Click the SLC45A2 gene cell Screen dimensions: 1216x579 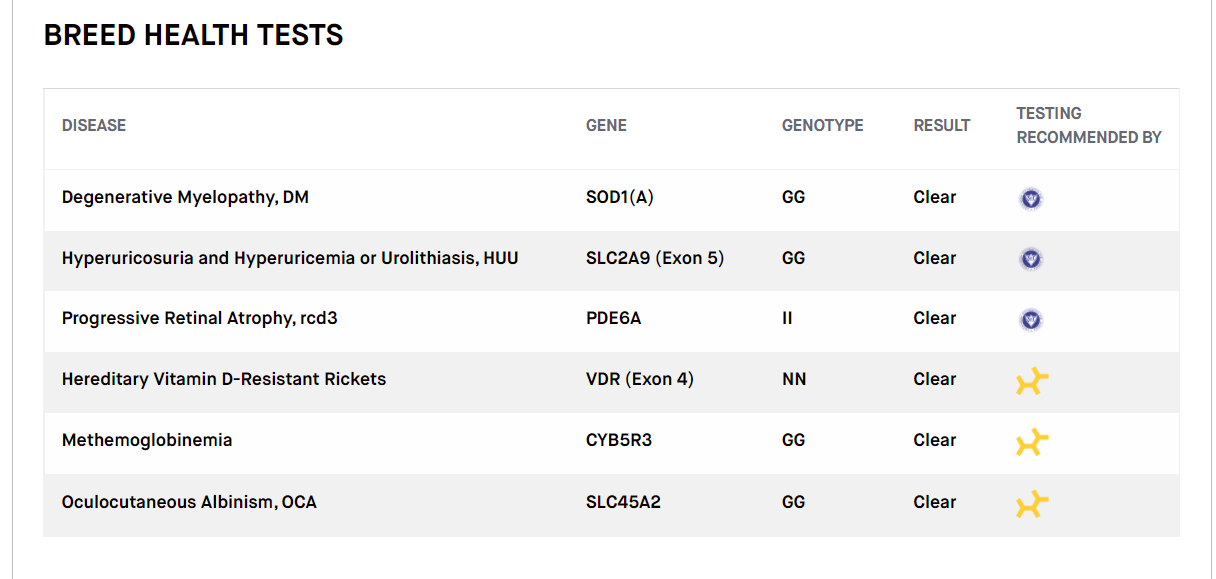tap(623, 502)
